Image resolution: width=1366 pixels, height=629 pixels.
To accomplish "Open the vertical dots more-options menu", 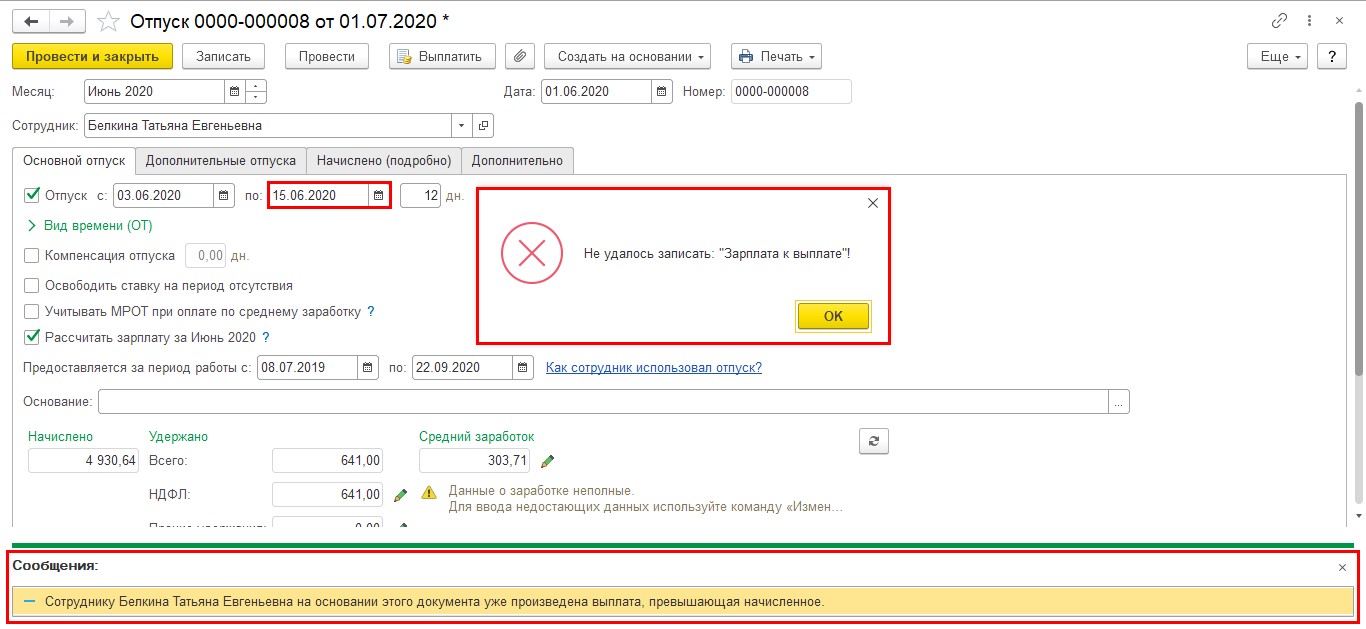I will (1310, 21).
